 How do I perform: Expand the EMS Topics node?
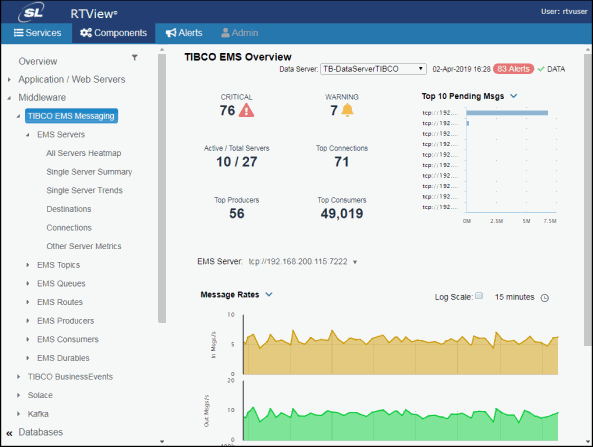tap(28, 265)
